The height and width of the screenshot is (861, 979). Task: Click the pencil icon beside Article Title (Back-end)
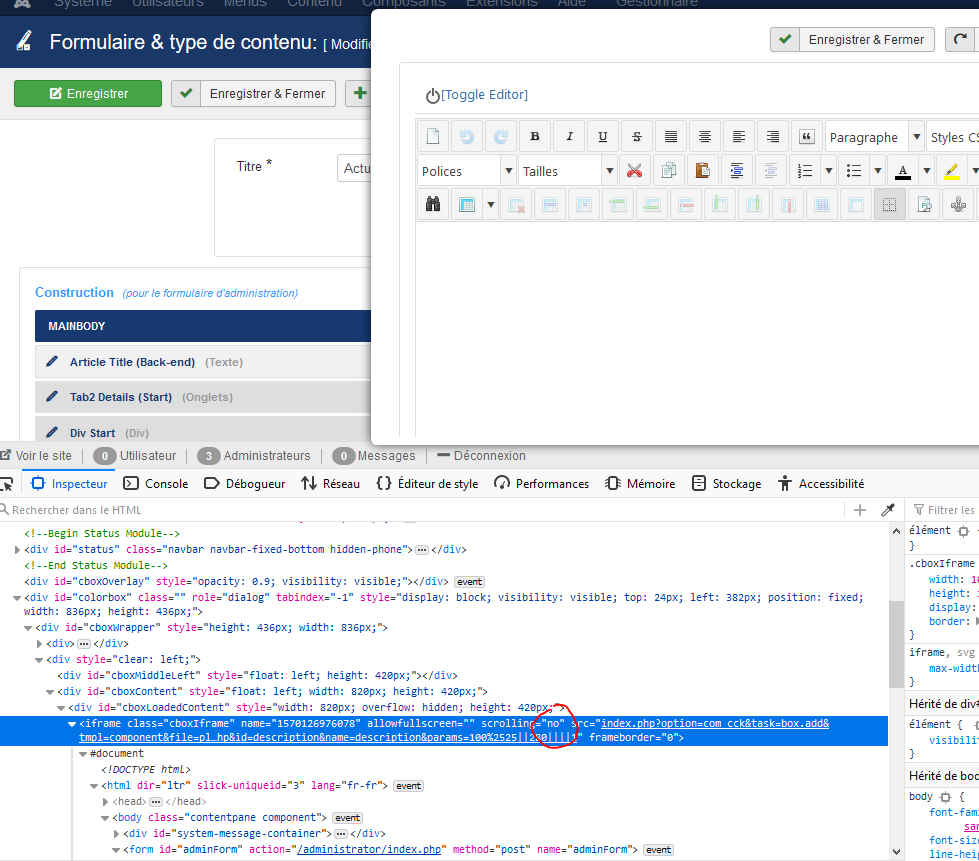point(52,362)
